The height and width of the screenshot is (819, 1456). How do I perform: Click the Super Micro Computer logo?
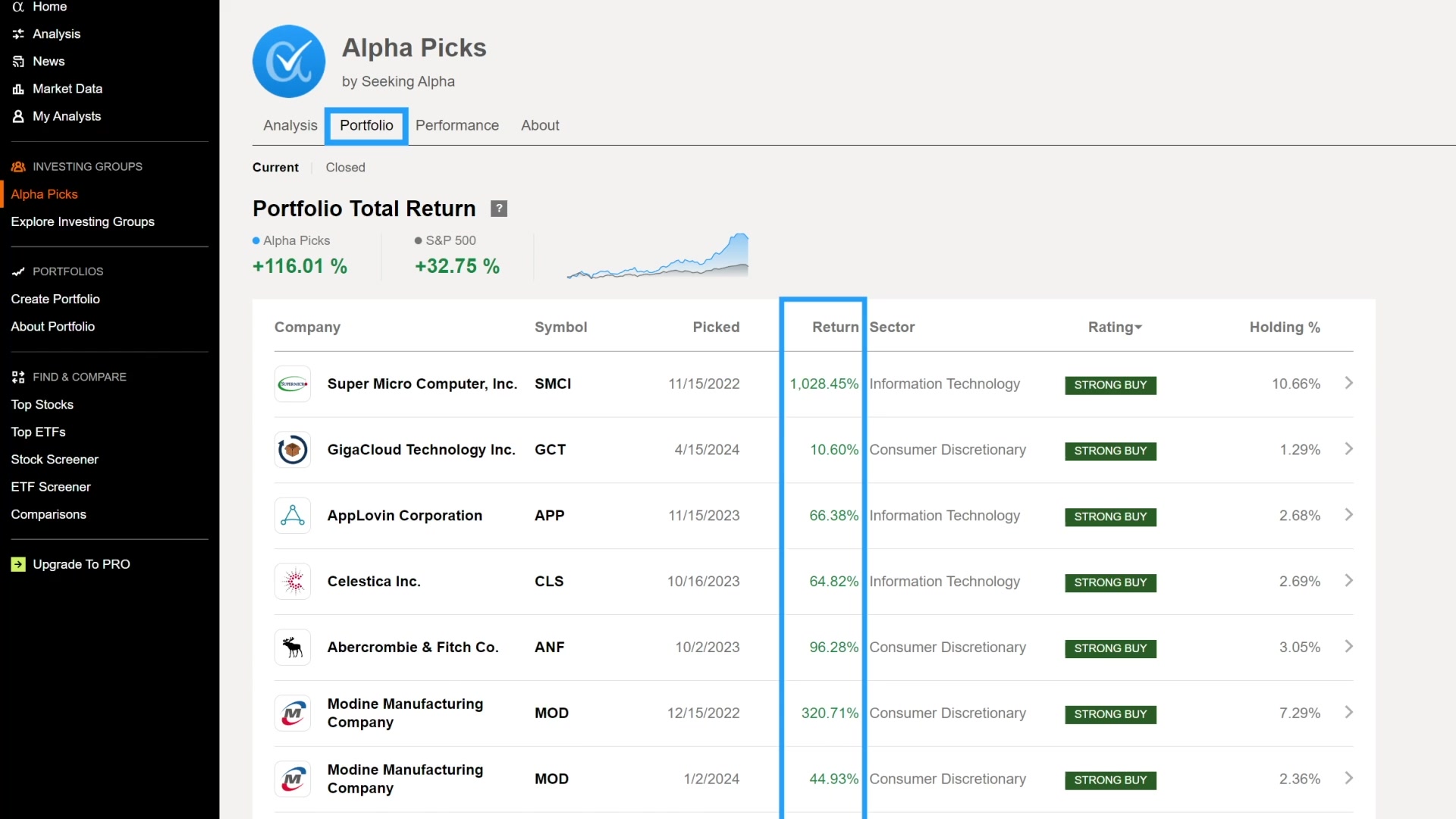(293, 384)
